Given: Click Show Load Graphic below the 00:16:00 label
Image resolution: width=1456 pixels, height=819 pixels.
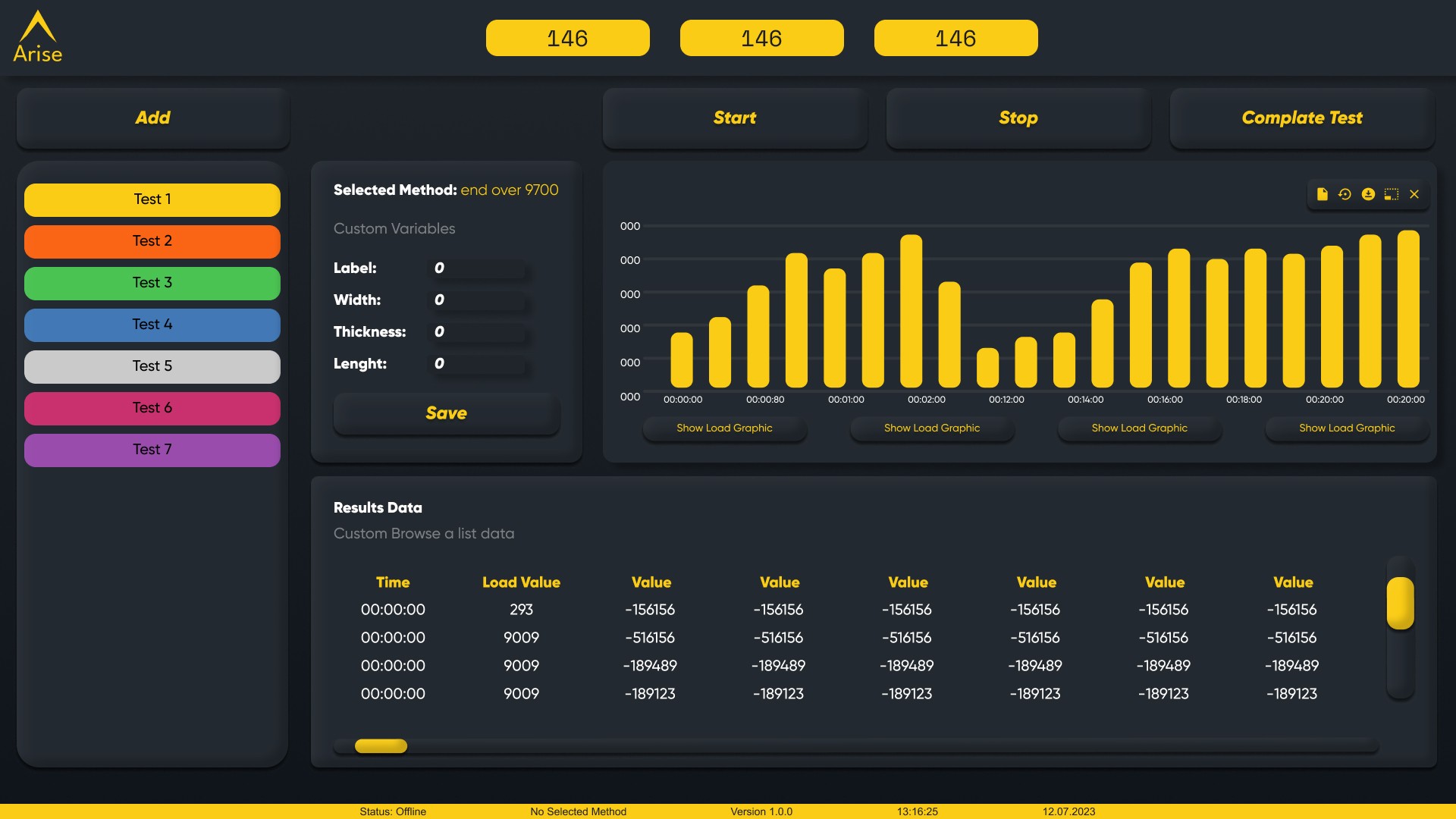Looking at the screenshot, I should click(1140, 428).
